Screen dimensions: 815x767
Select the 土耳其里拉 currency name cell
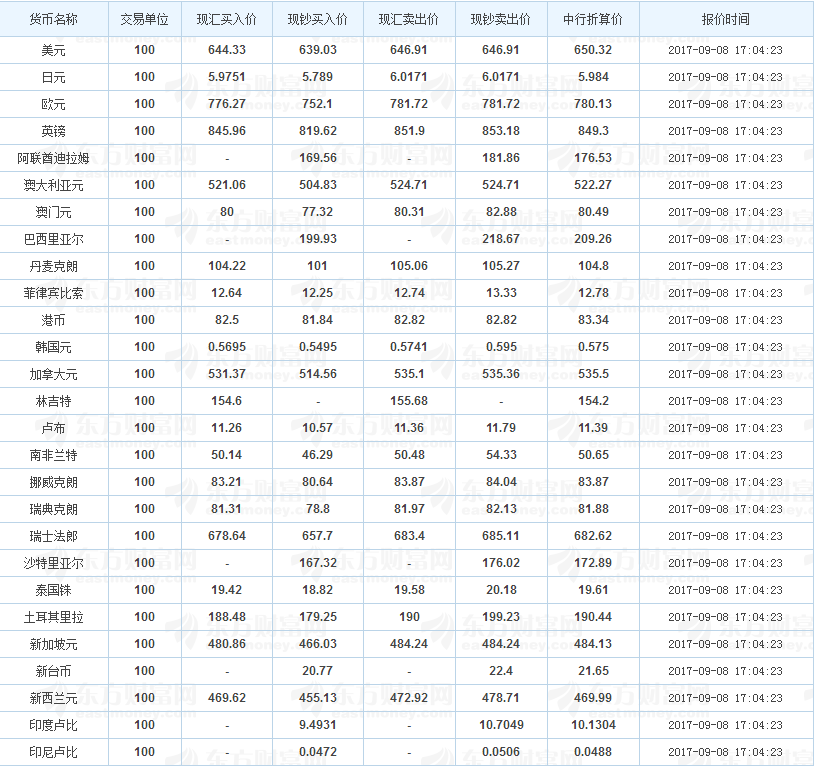tap(54, 618)
